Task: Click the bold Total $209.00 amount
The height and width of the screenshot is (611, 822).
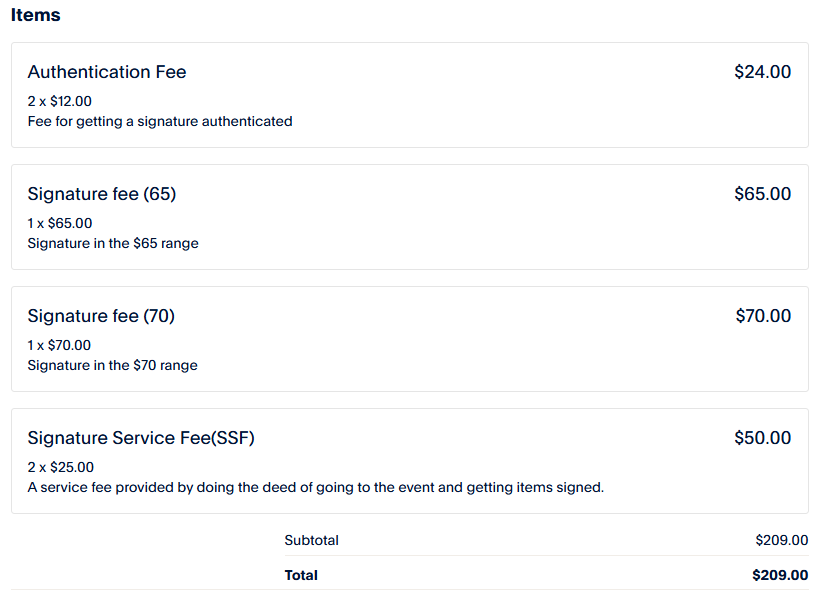Action: click(x=780, y=575)
